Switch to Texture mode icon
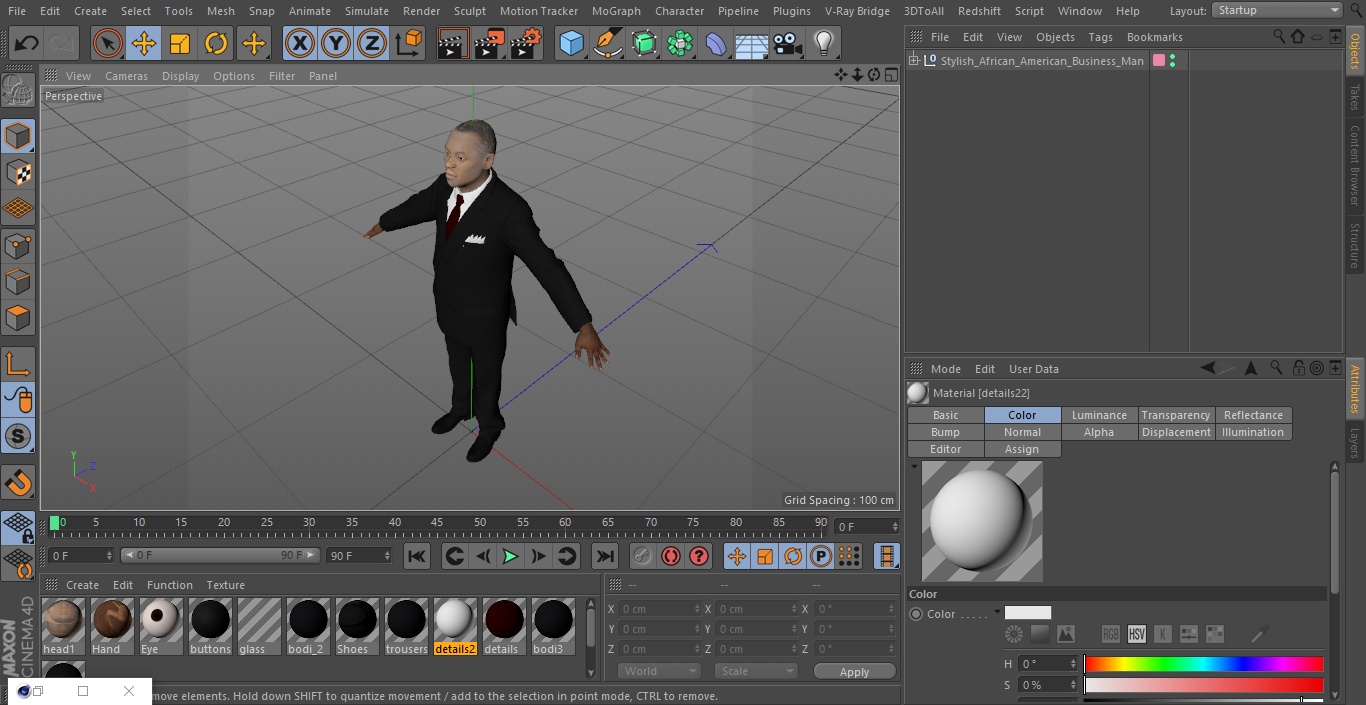Screen dimensions: 1366x705 click(x=18, y=172)
